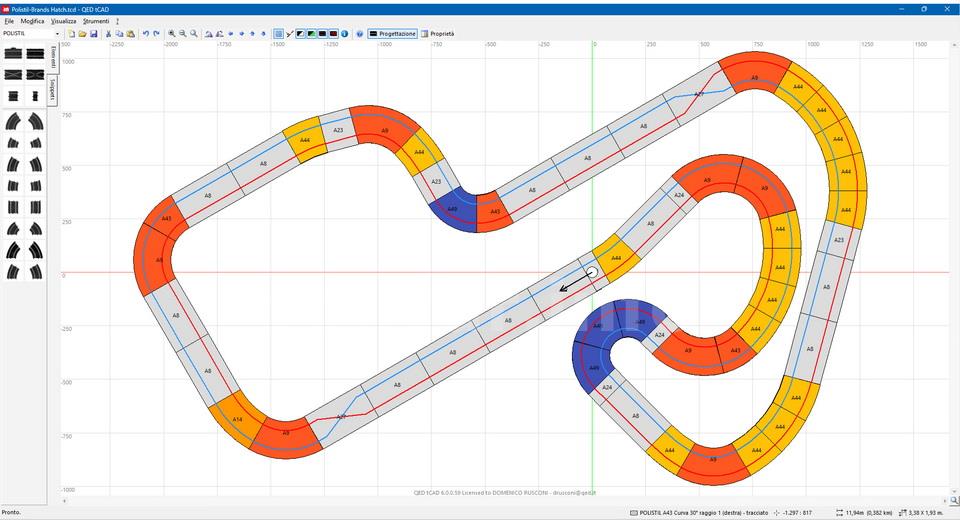The width and height of the screenshot is (960, 520).
Task: Pick the first right-hand curve in palette
Action: [36, 121]
